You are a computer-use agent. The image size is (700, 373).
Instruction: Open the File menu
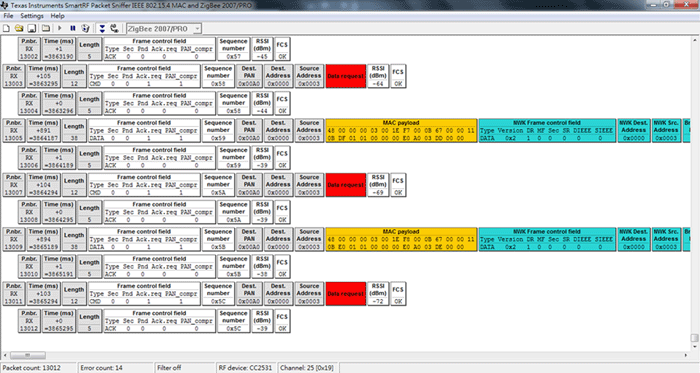tap(8, 16)
